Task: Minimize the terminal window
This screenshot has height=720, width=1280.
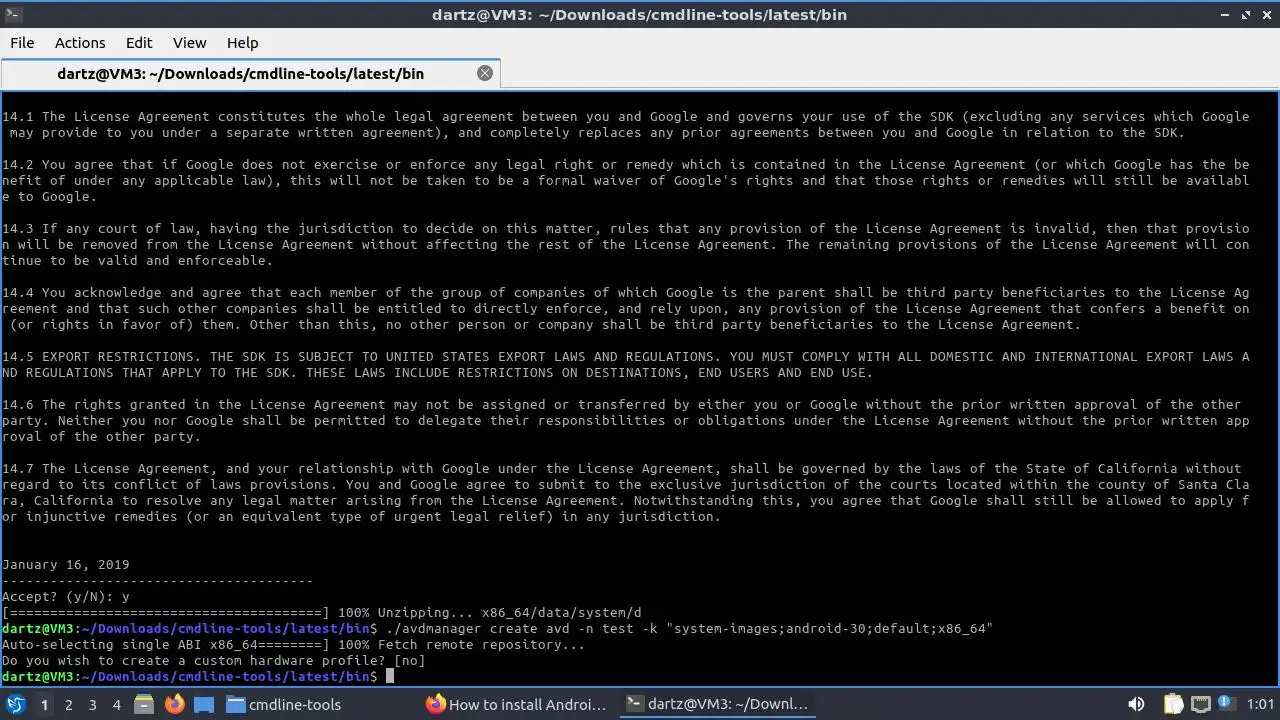Action: pos(1226,15)
